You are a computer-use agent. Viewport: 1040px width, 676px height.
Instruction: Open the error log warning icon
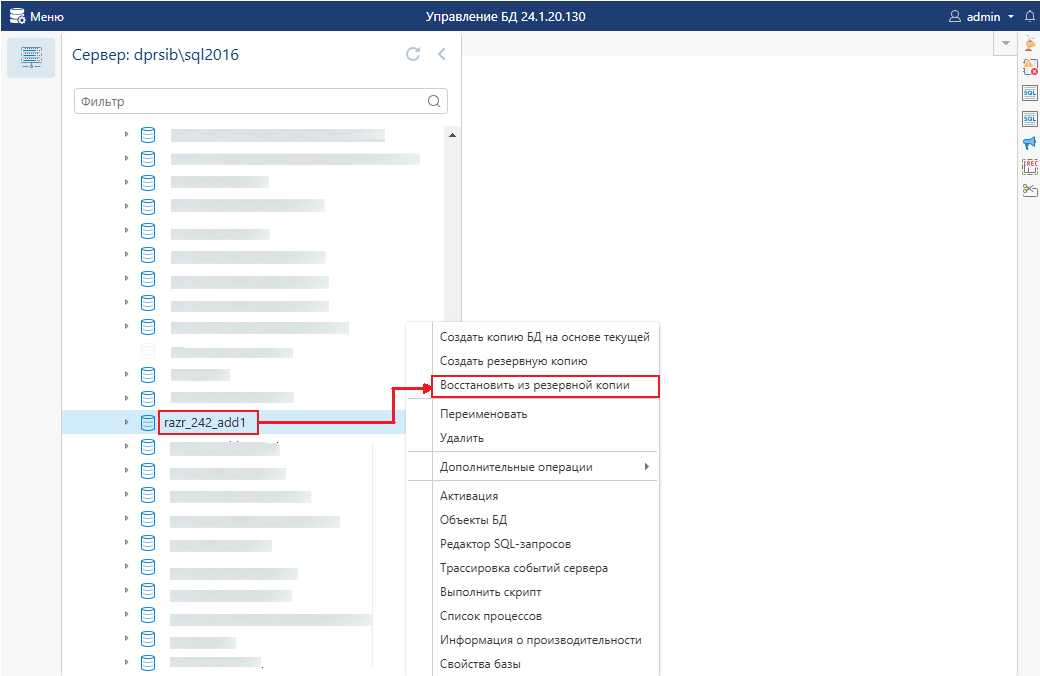tap(1030, 67)
